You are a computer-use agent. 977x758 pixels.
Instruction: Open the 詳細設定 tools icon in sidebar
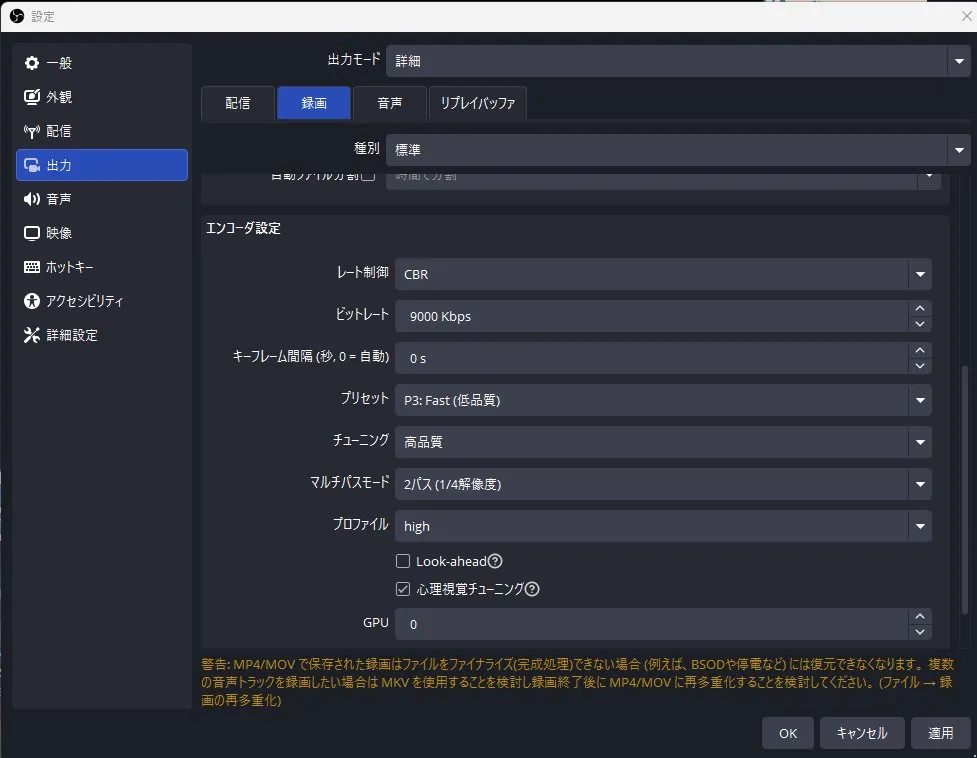[32, 335]
